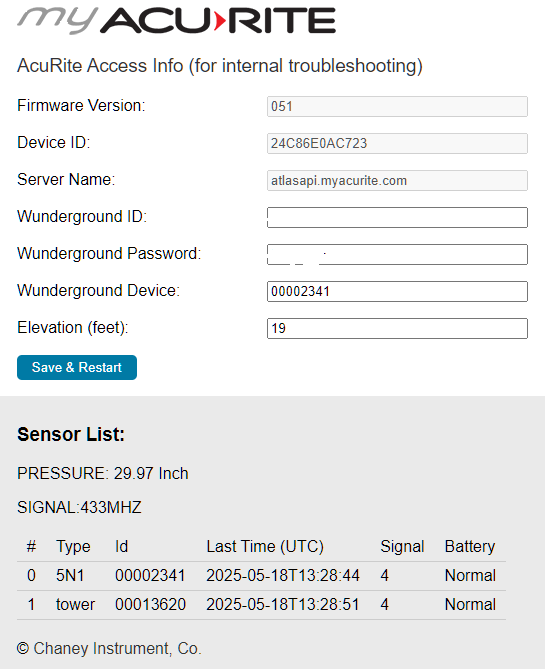Select the 5N1 sensor row

click(261, 576)
